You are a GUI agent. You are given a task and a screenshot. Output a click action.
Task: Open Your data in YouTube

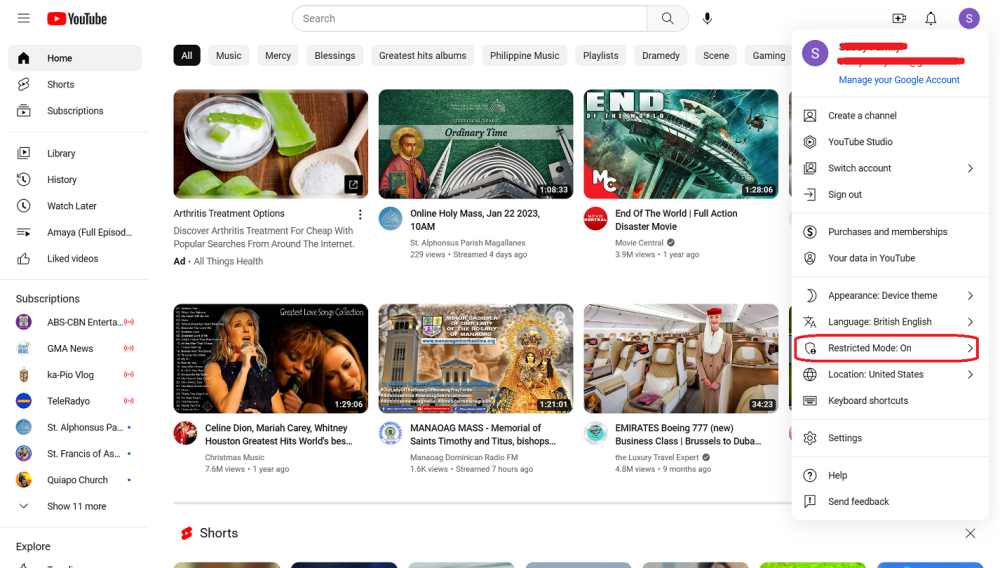coord(890,258)
